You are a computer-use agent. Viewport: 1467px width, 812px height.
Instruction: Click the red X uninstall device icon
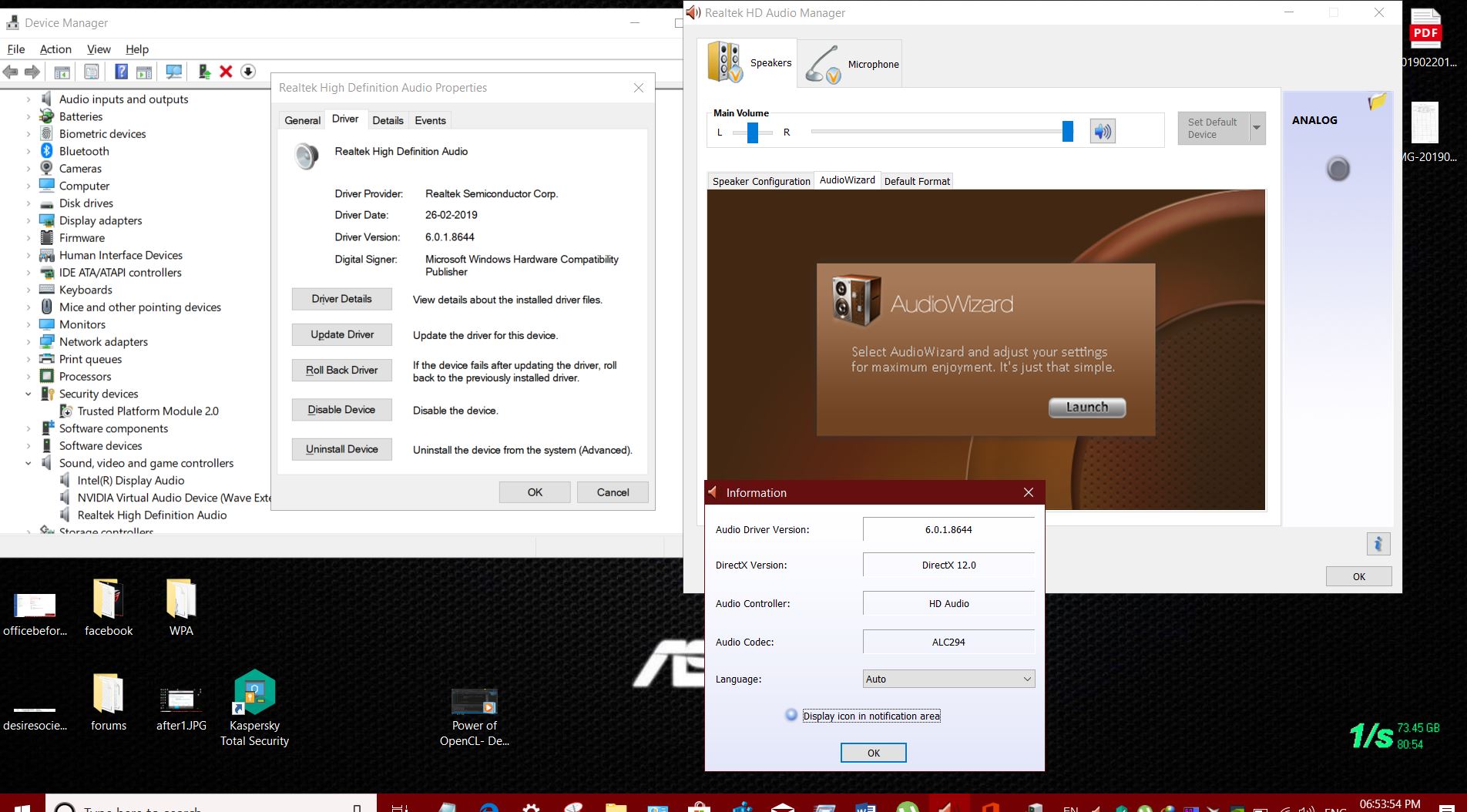tap(226, 72)
